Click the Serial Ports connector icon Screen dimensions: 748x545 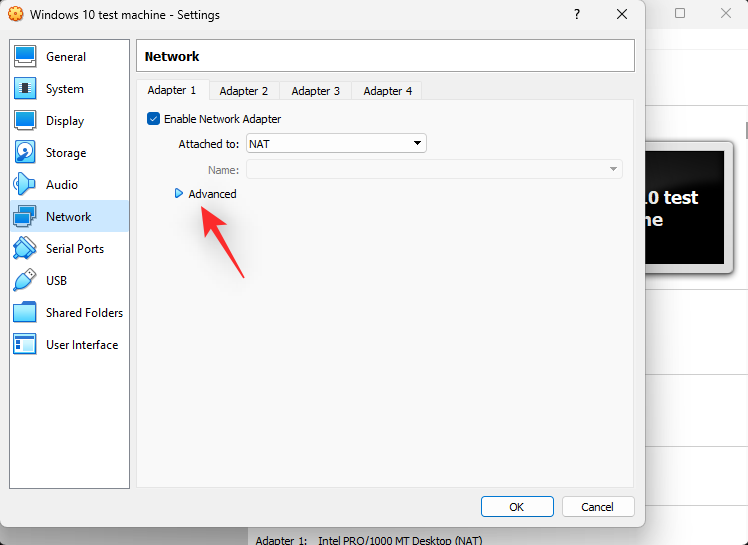(x=25, y=248)
